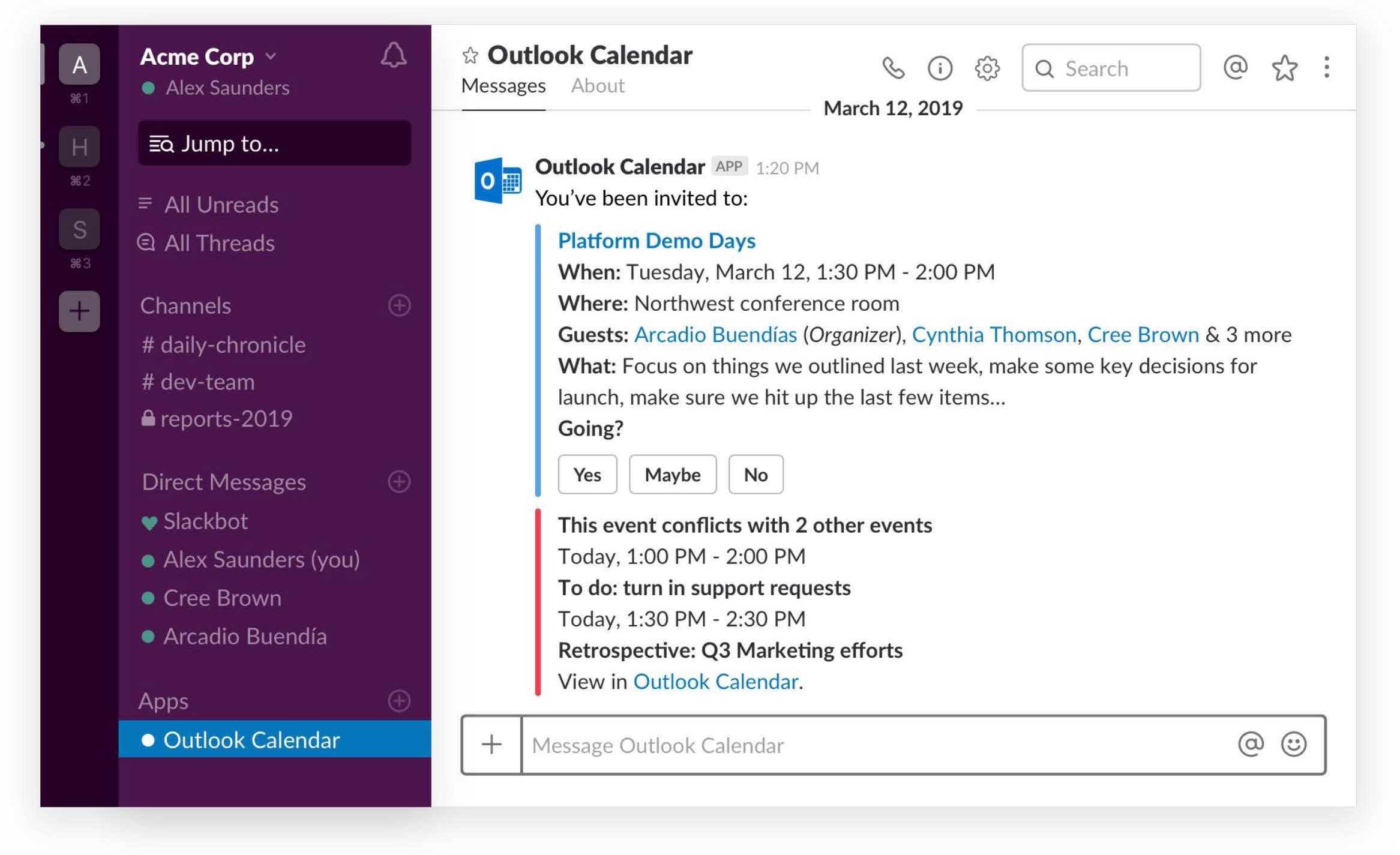Select the Messages tab
Viewport: 1400px width, 855px height.
pyautogui.click(x=503, y=86)
